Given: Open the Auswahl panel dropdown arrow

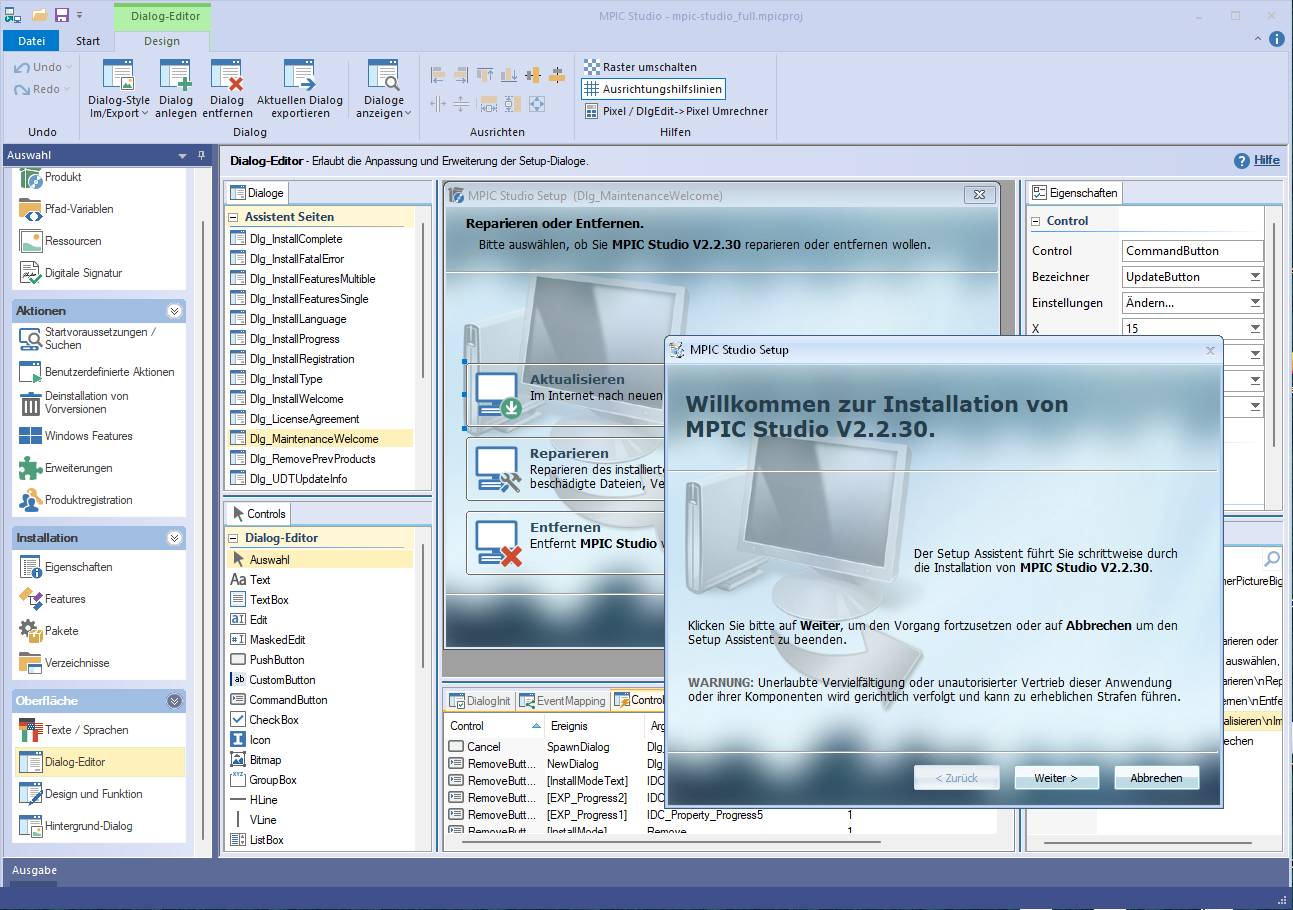Looking at the screenshot, I should (182, 156).
